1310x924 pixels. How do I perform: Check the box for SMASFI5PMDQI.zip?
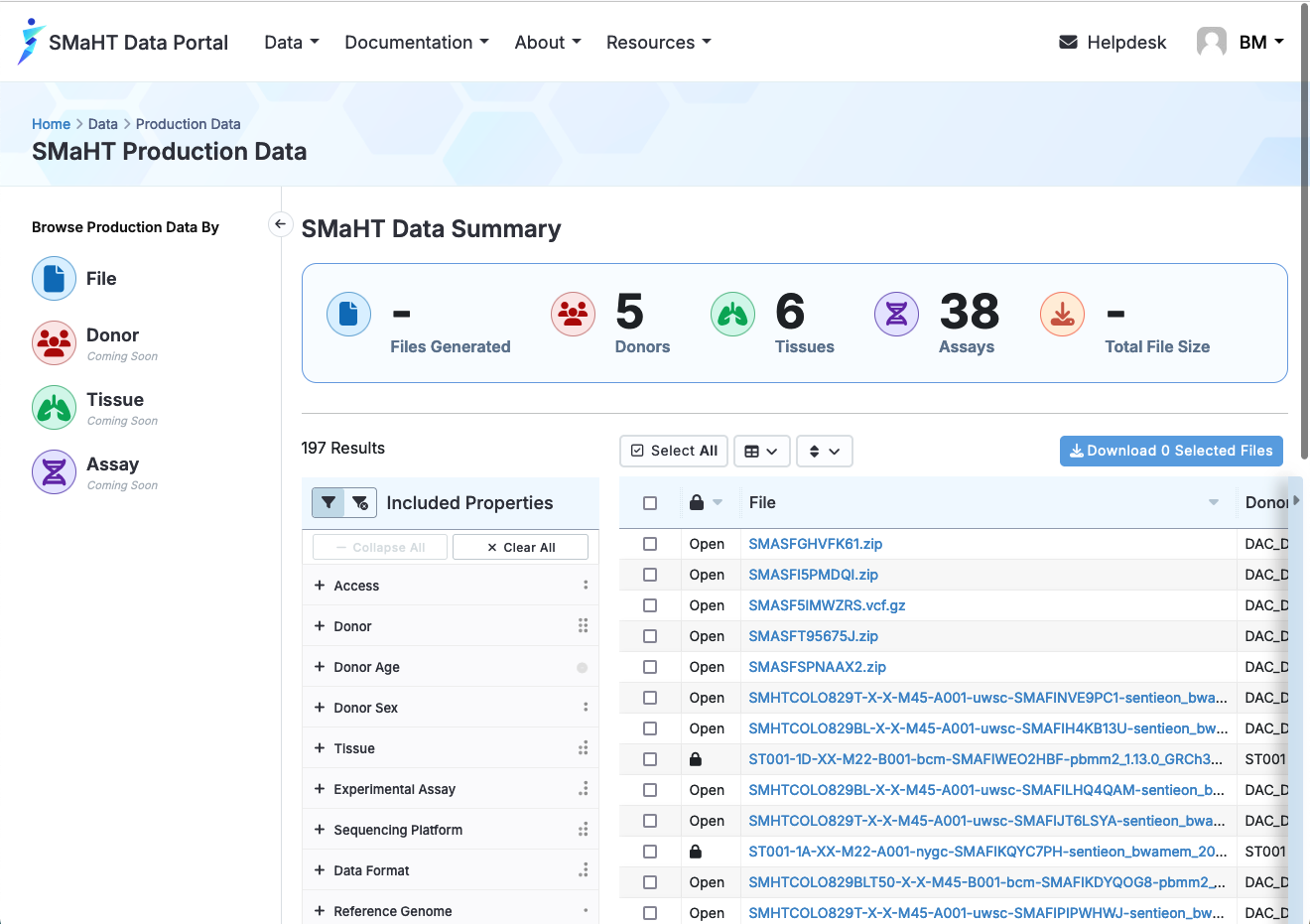650,575
